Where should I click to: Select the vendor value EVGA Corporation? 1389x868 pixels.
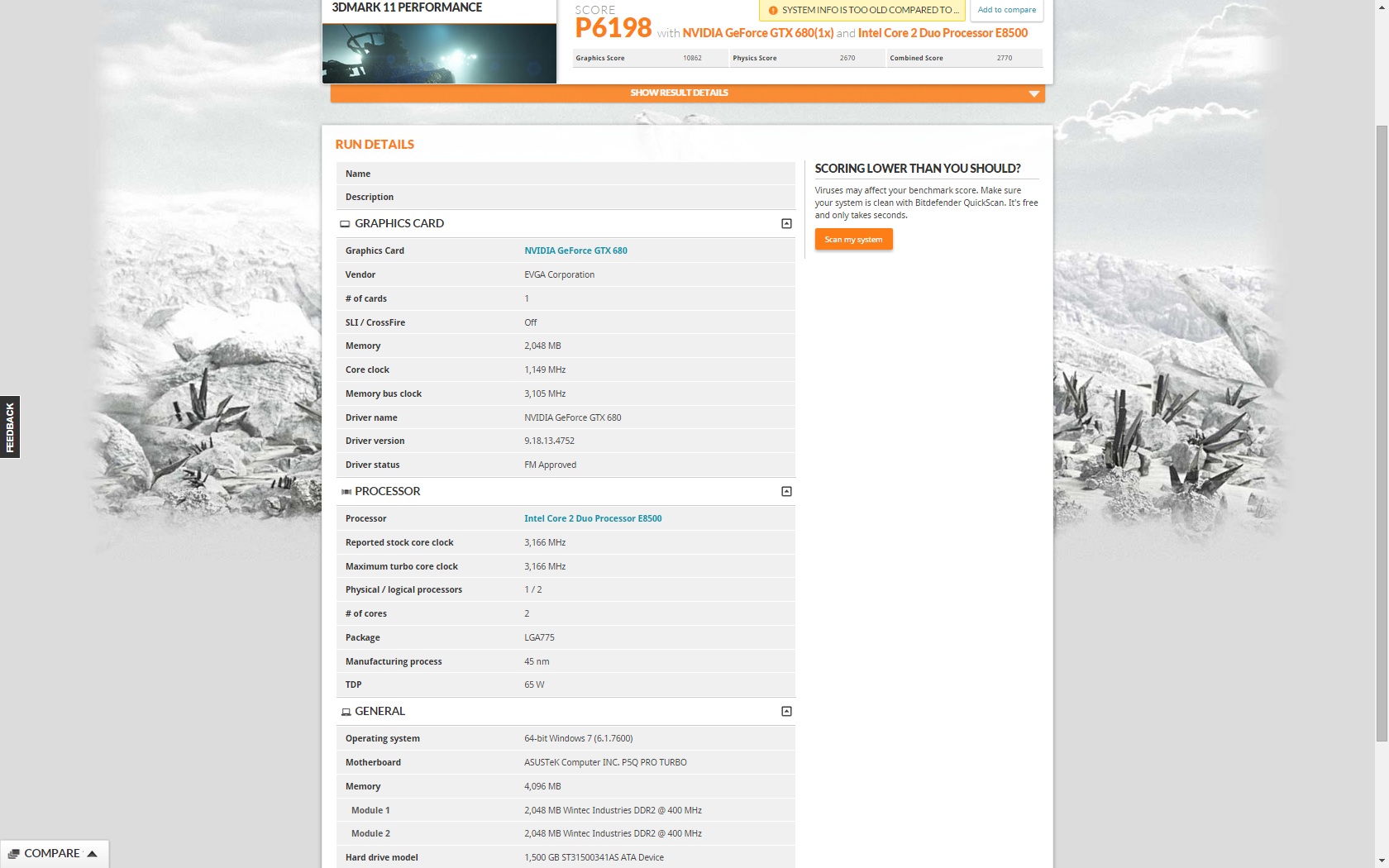click(x=559, y=275)
